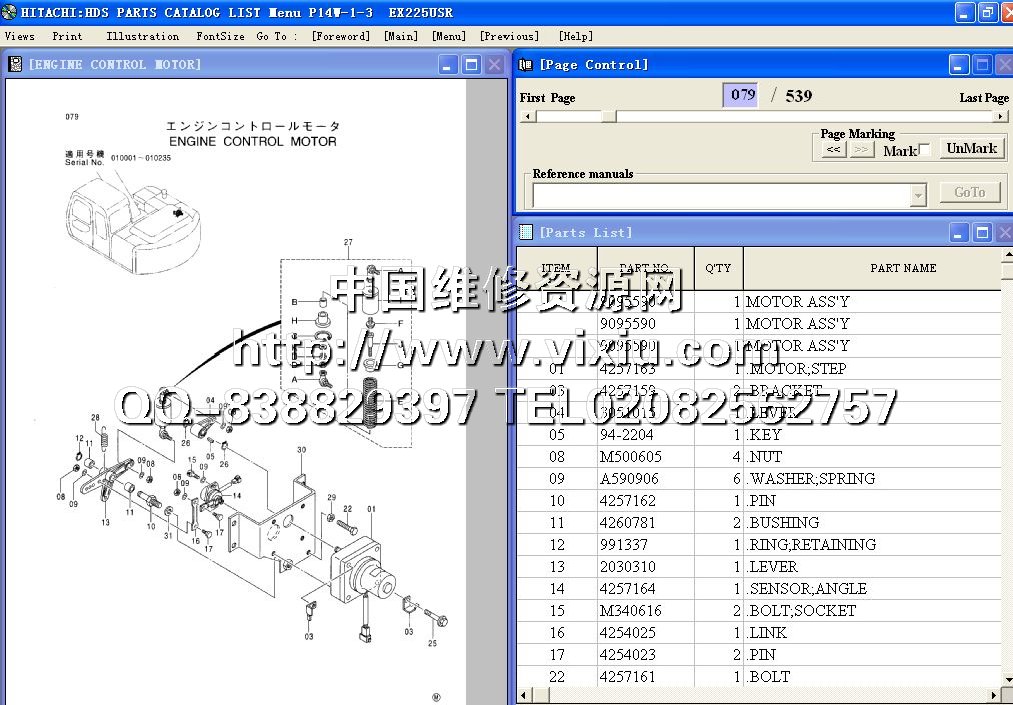Screen dimensions: 1013x705
Task: Select the SENSOR;ANGLE row in parts list
Action: click(806, 589)
